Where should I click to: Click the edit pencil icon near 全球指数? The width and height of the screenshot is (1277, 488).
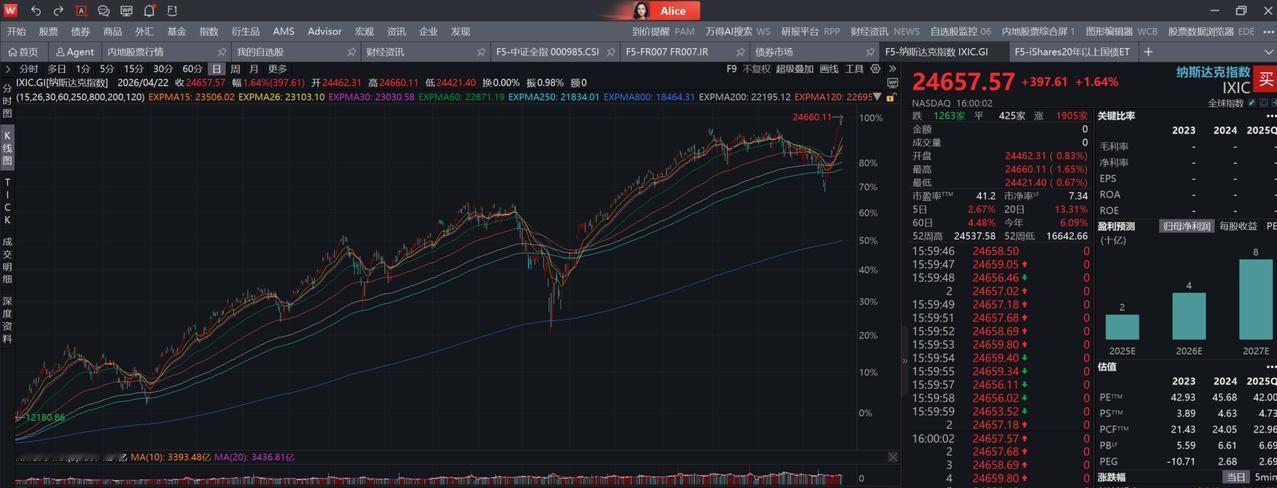[1251, 103]
